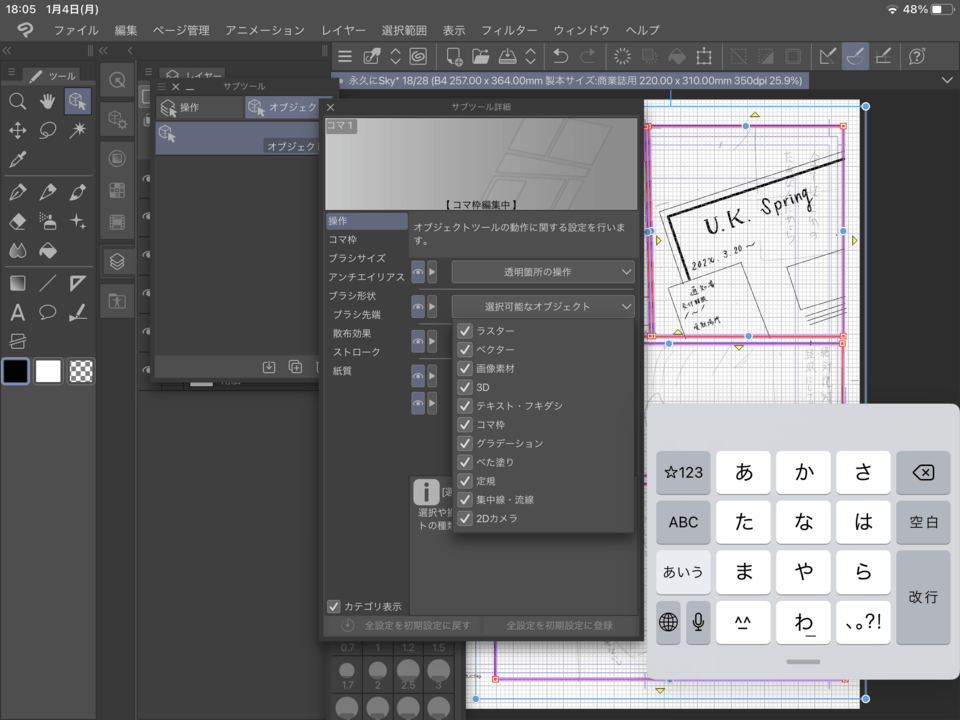Screen dimensions: 960x720
Task: Disable the ラスター (raster) checkbox
Action: coord(464,329)
